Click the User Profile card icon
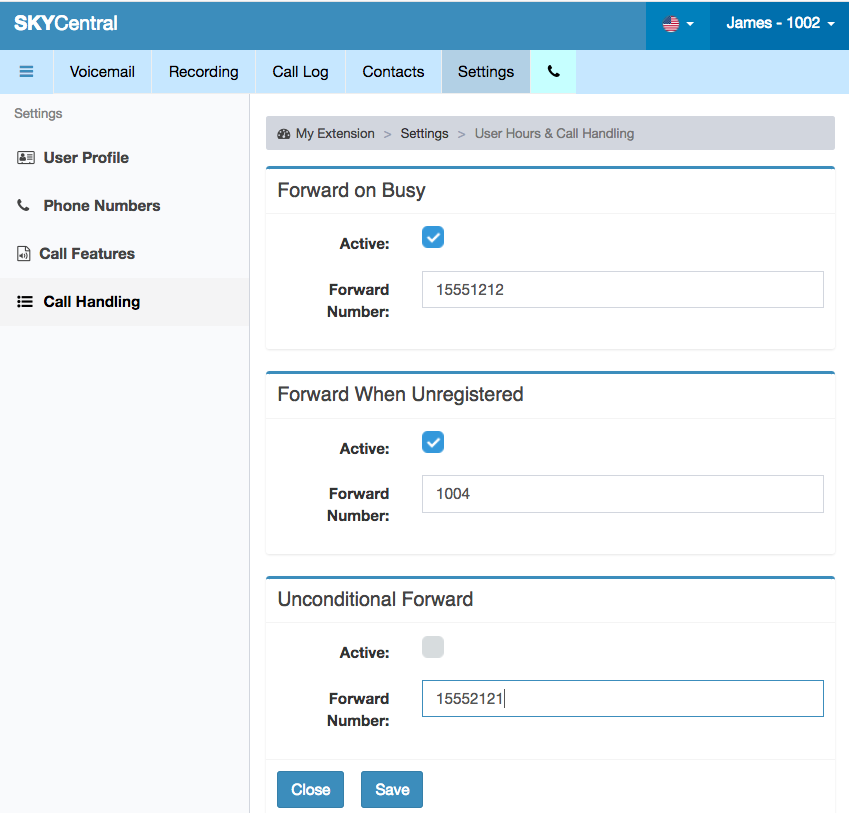Screen dimensions: 849x813 (x=25, y=158)
